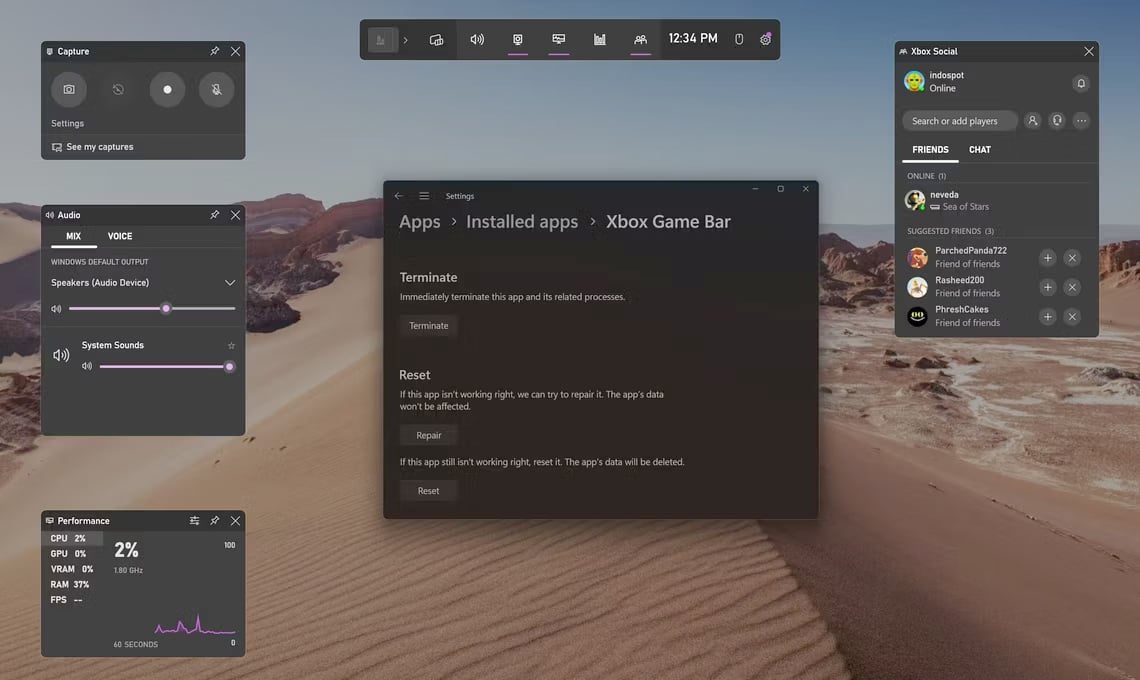Image resolution: width=1140 pixels, height=680 pixels.
Task: Take a screenshot in Capture widget
Action: (x=69, y=89)
